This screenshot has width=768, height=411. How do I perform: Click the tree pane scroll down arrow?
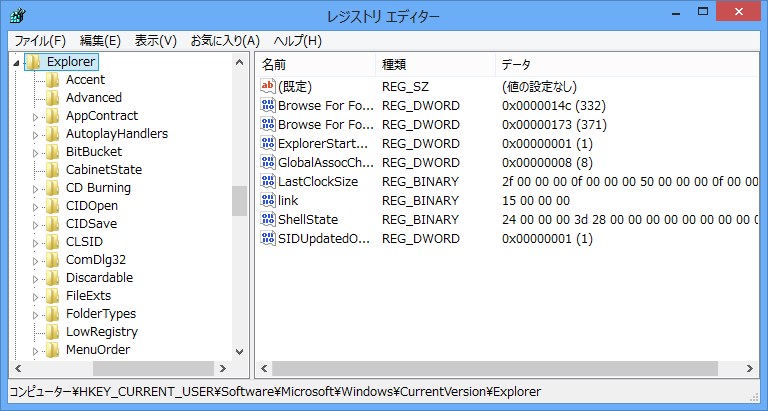[x=240, y=351]
